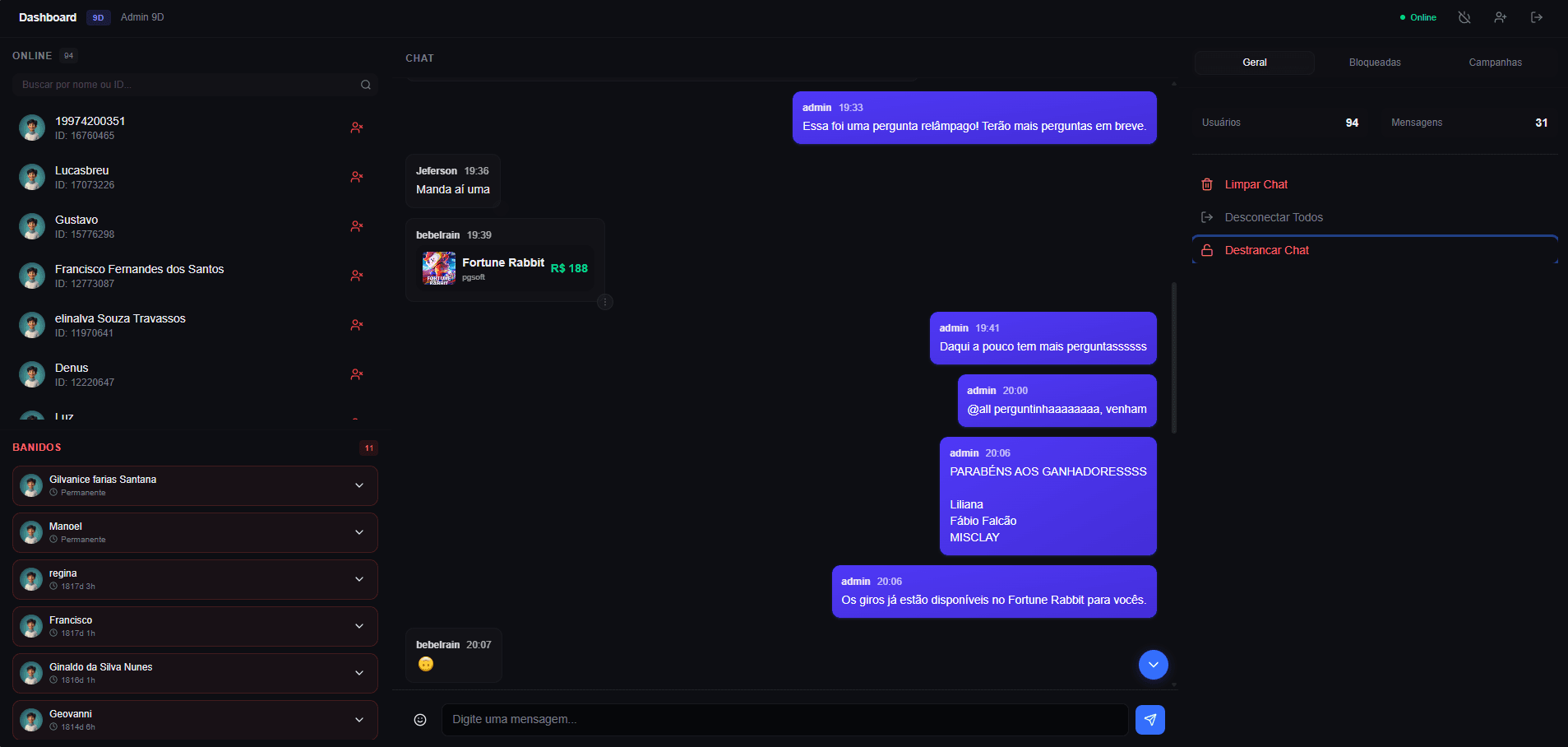
Task: Click the 9D badge next to Dashboard
Action: 98,16
